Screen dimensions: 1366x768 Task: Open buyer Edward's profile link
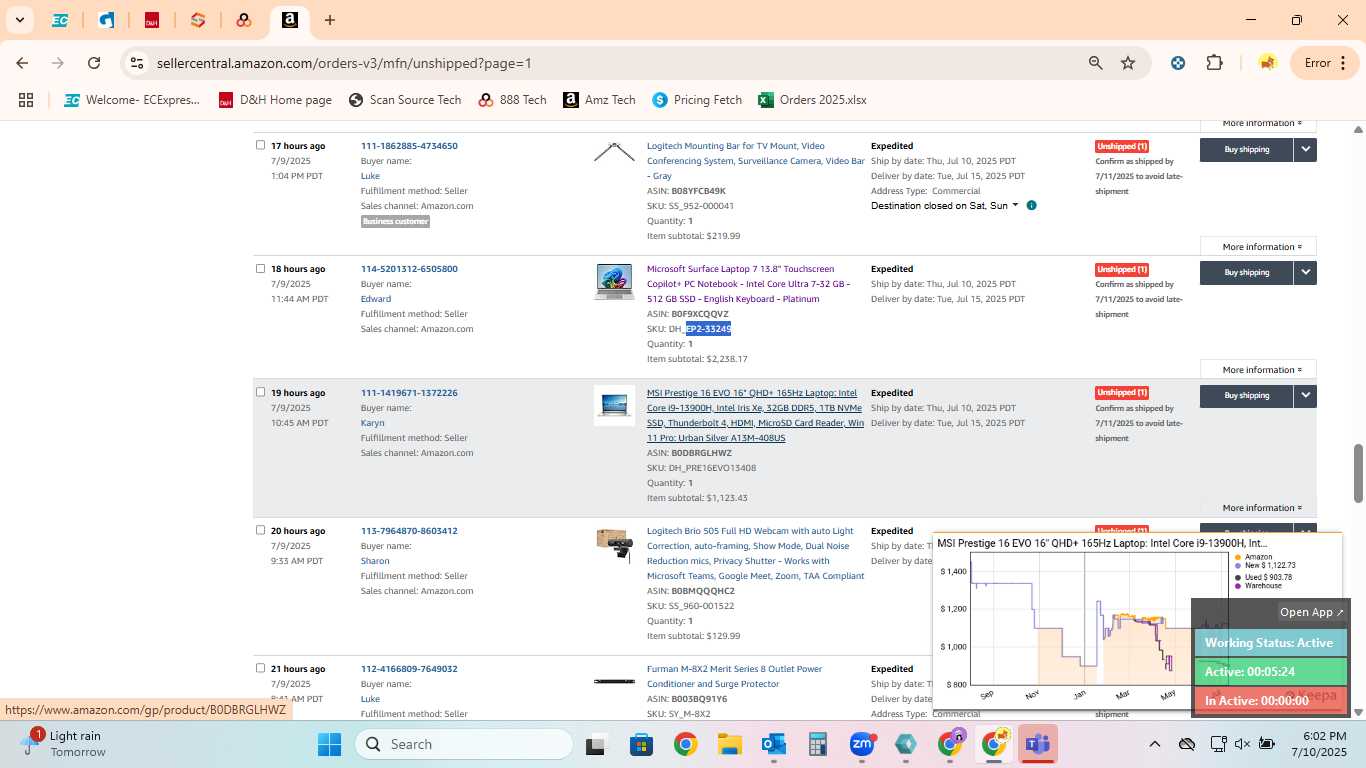pos(375,299)
